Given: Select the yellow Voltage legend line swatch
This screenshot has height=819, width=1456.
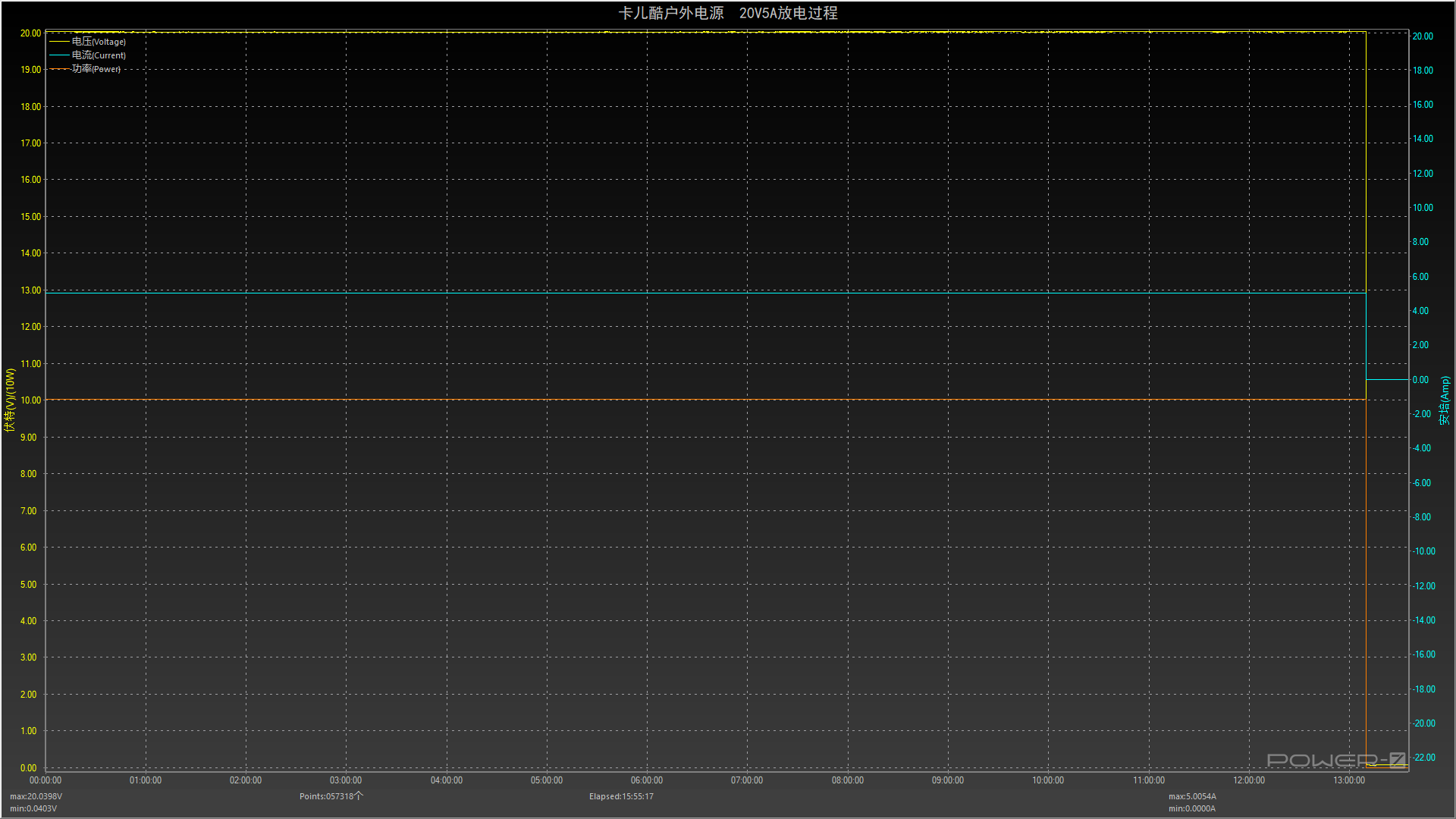Looking at the screenshot, I should [x=59, y=42].
